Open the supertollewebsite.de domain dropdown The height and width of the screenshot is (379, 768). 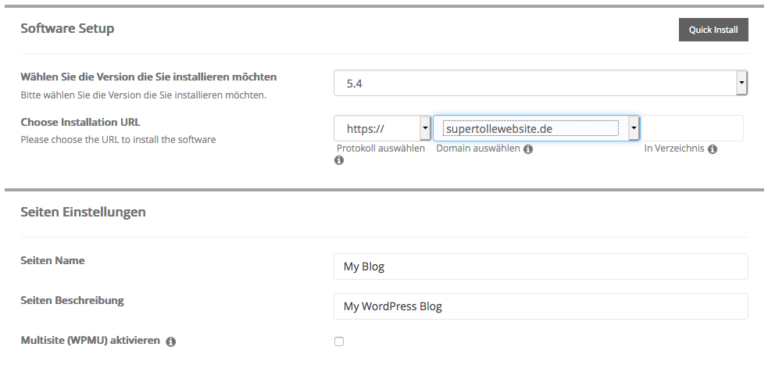click(536, 128)
